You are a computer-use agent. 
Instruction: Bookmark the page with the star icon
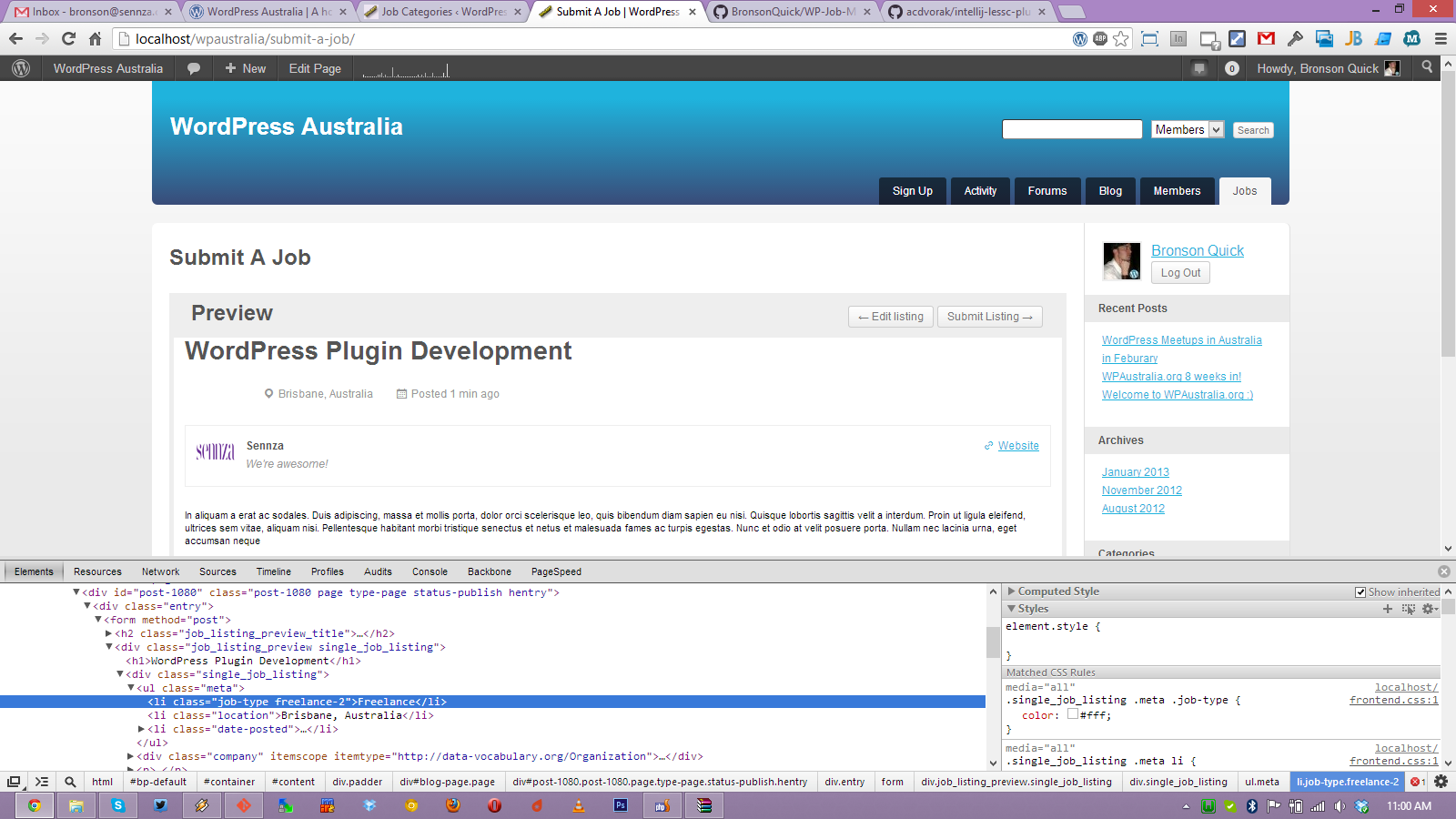click(x=1121, y=38)
